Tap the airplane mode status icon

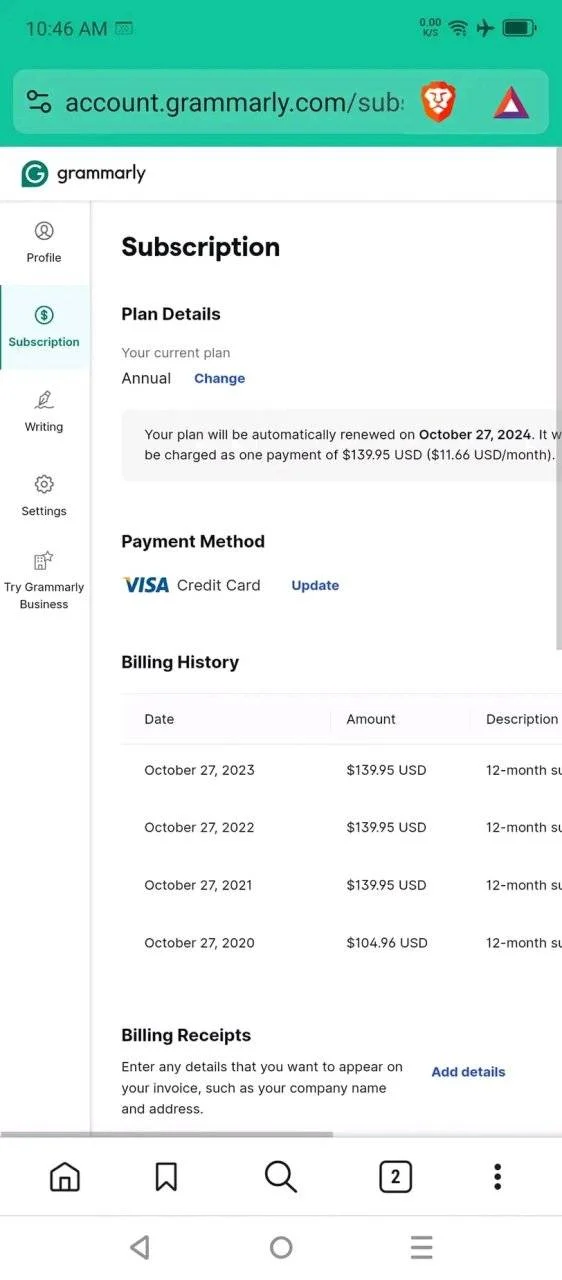tap(486, 28)
